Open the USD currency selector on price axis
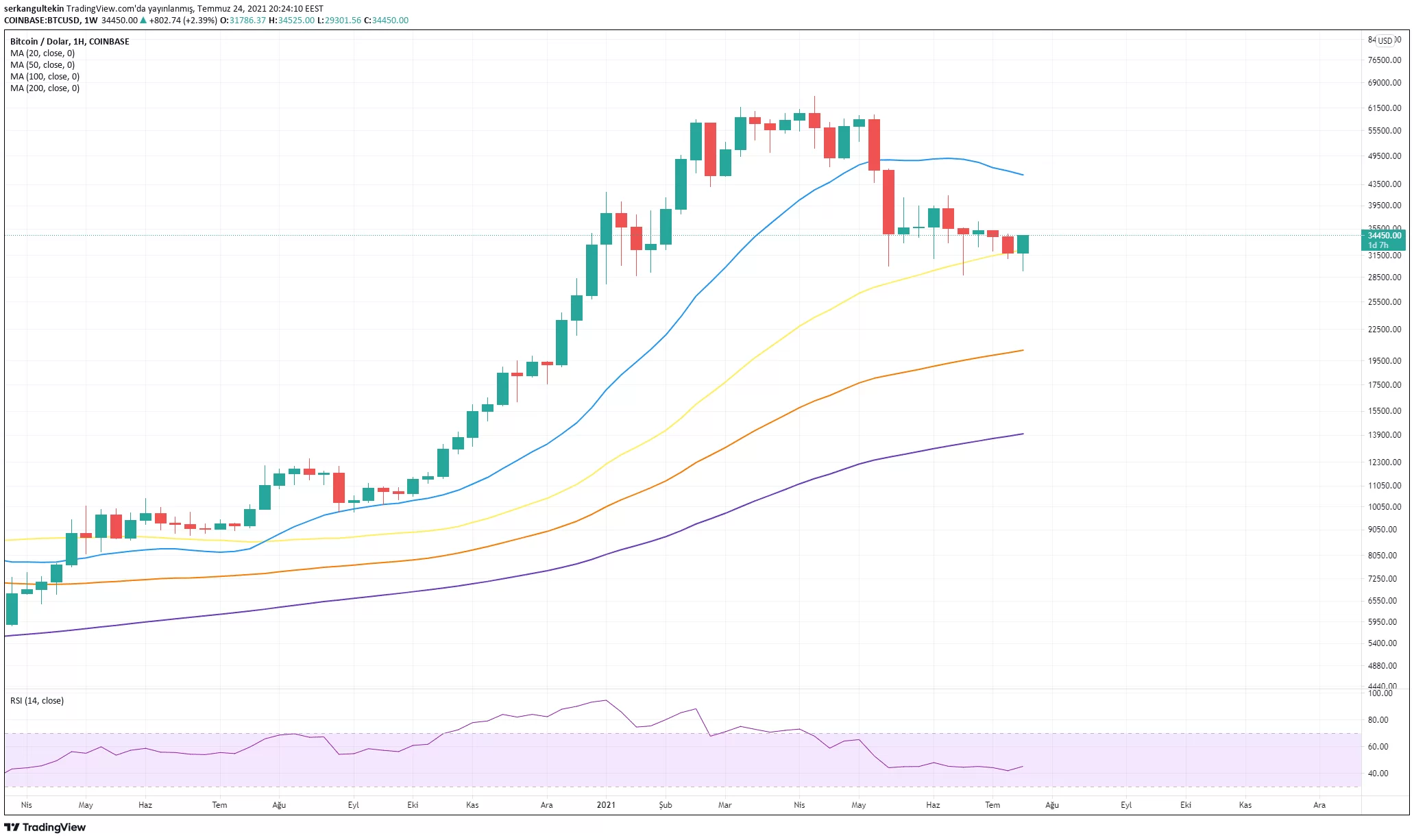Image resolution: width=1414 pixels, height=840 pixels. (x=1385, y=40)
